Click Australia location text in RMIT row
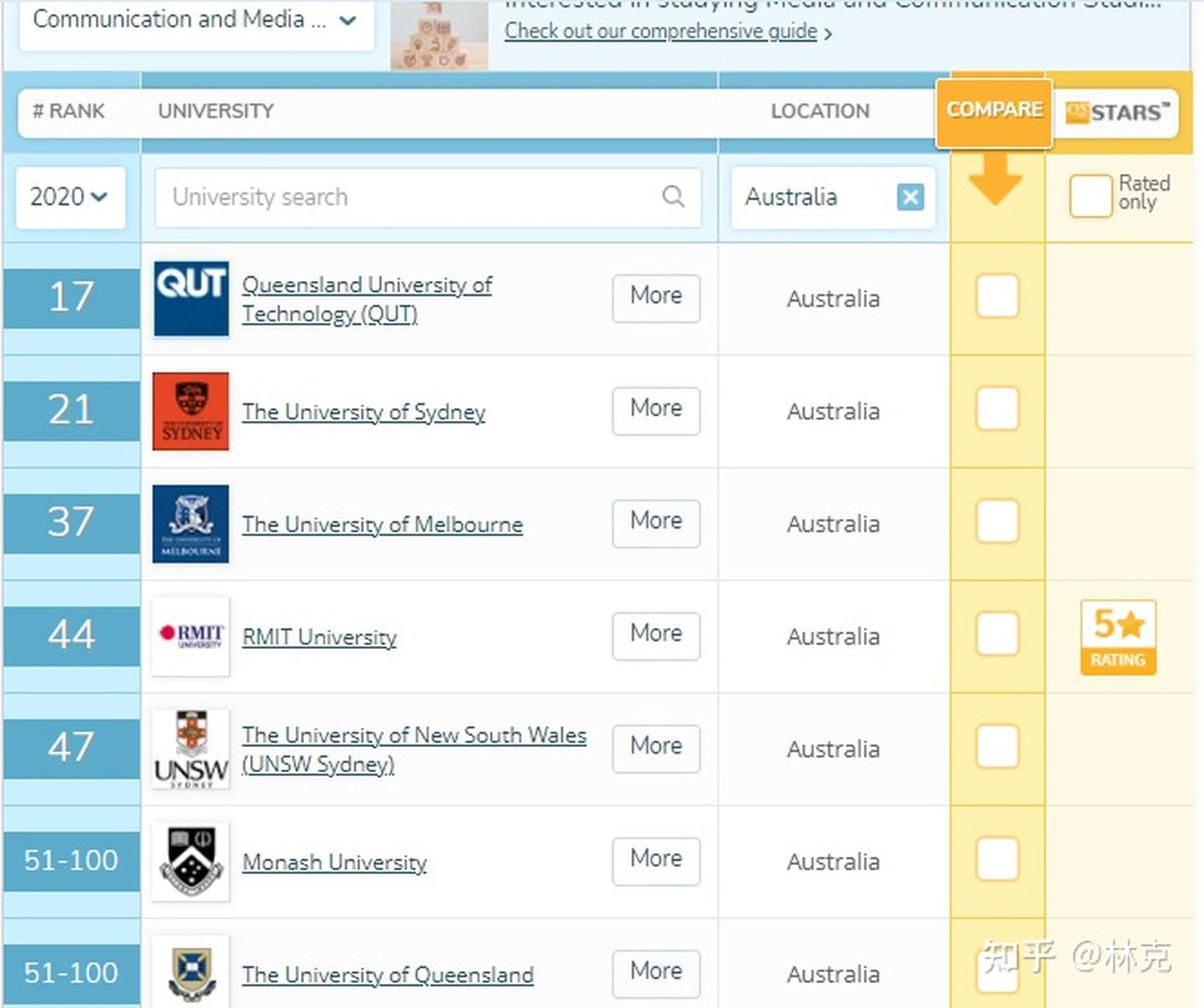Screen dimensions: 1204x1008 (833, 637)
